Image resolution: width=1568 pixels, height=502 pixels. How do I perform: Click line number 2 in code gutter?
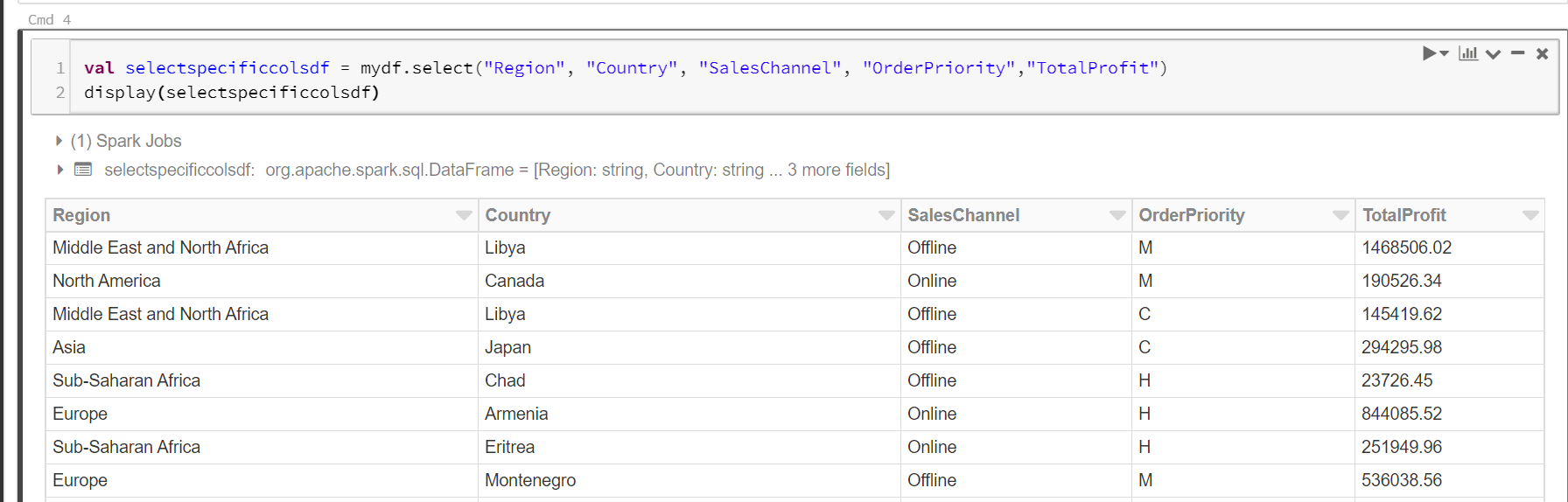pyautogui.click(x=60, y=92)
